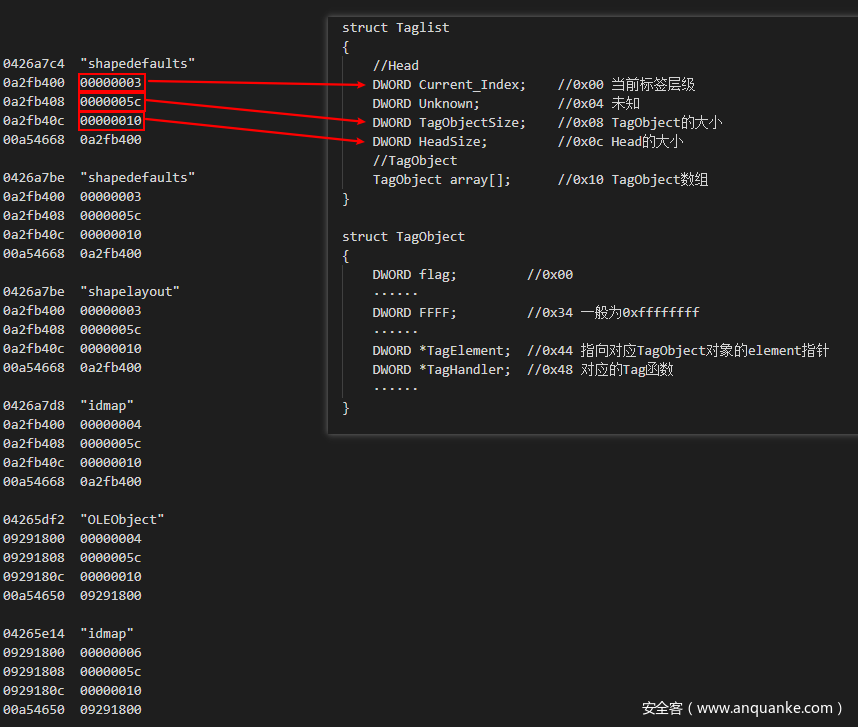The height and width of the screenshot is (727, 858).
Task: Click the //Head comment line
Action: tap(395, 65)
